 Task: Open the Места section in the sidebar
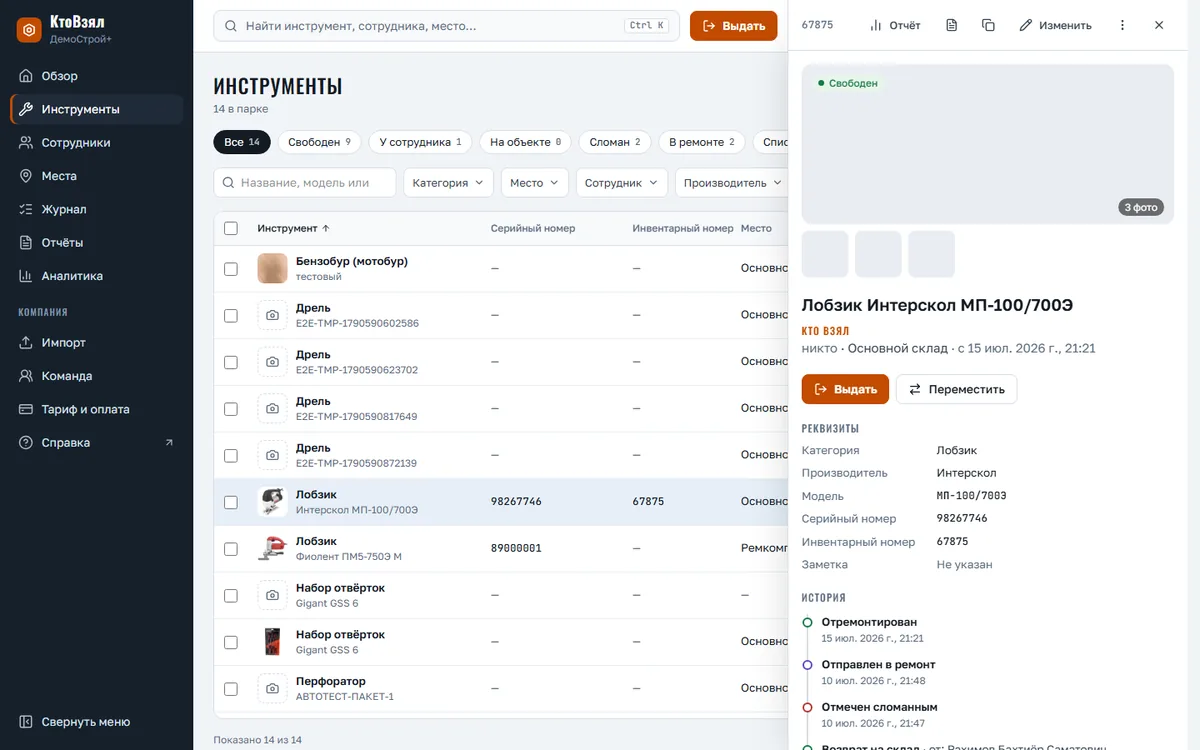96,176
